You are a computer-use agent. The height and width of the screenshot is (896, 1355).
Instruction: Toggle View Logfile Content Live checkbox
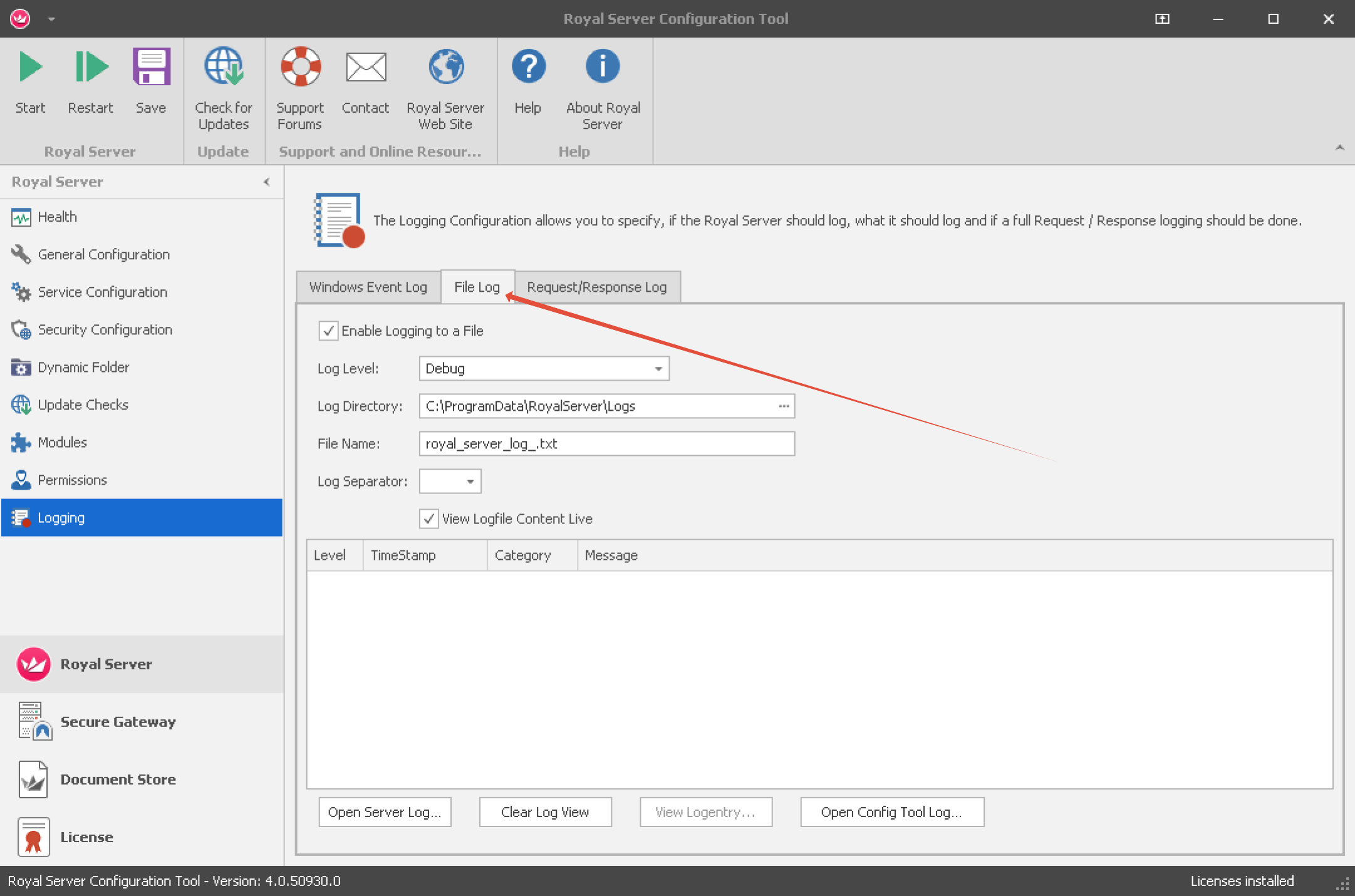(x=428, y=518)
